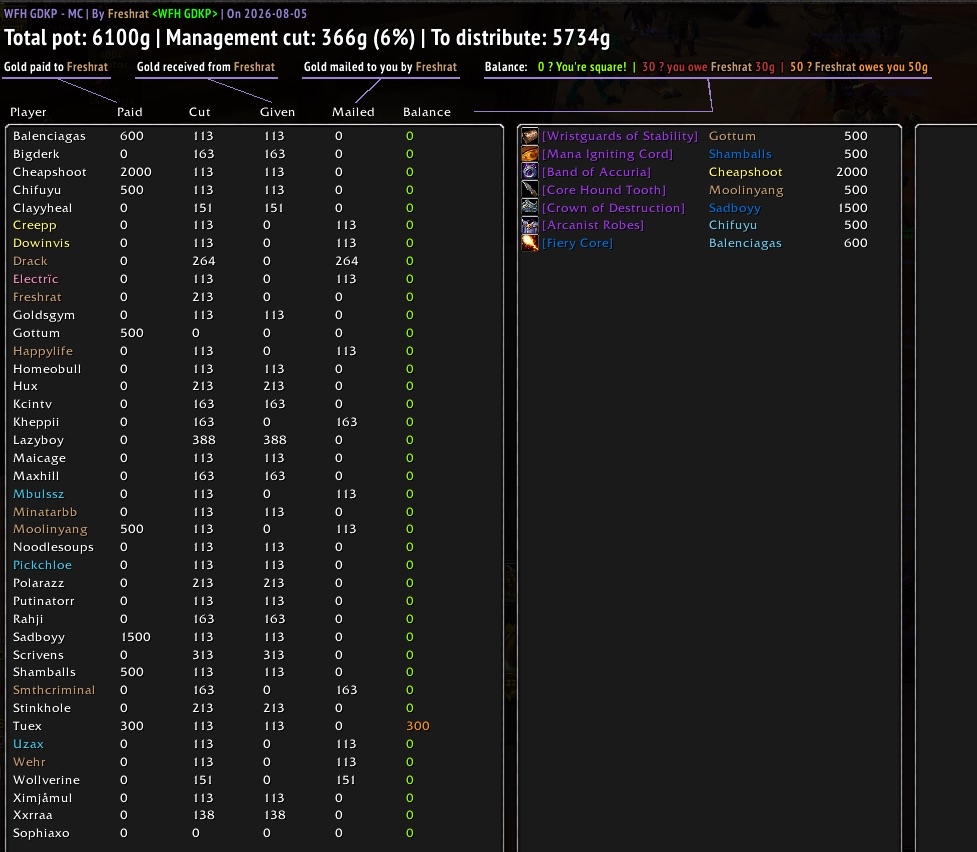
Task: Select player Clayyheal row
Action: pyautogui.click(x=254, y=208)
